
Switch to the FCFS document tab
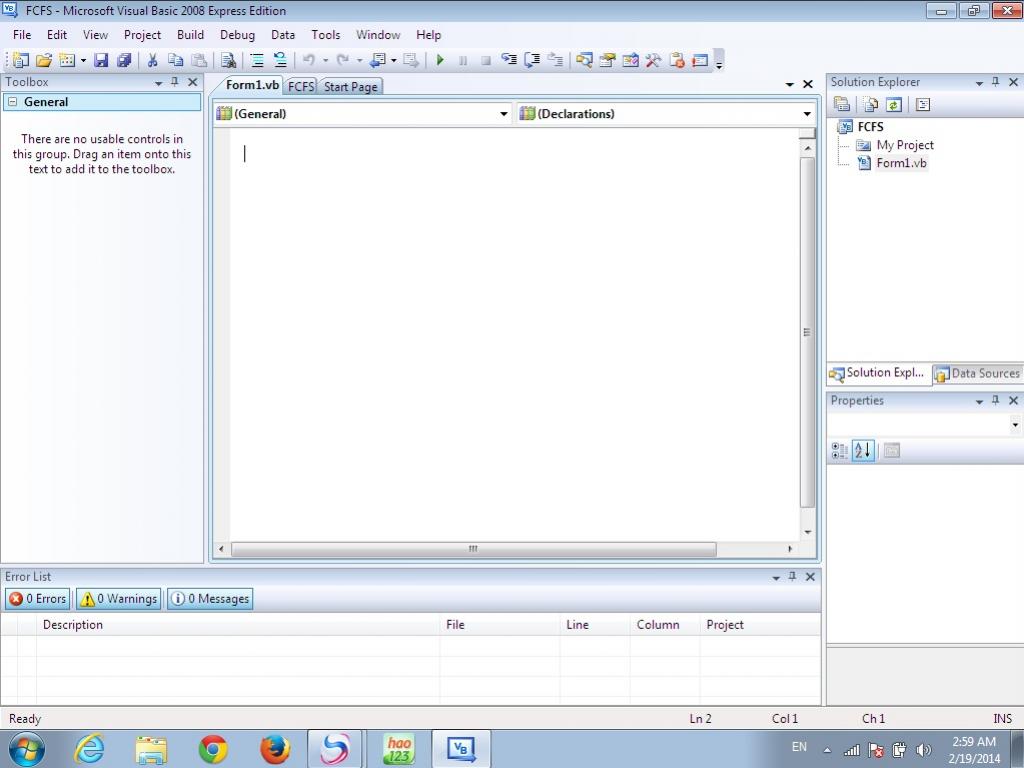coord(301,86)
